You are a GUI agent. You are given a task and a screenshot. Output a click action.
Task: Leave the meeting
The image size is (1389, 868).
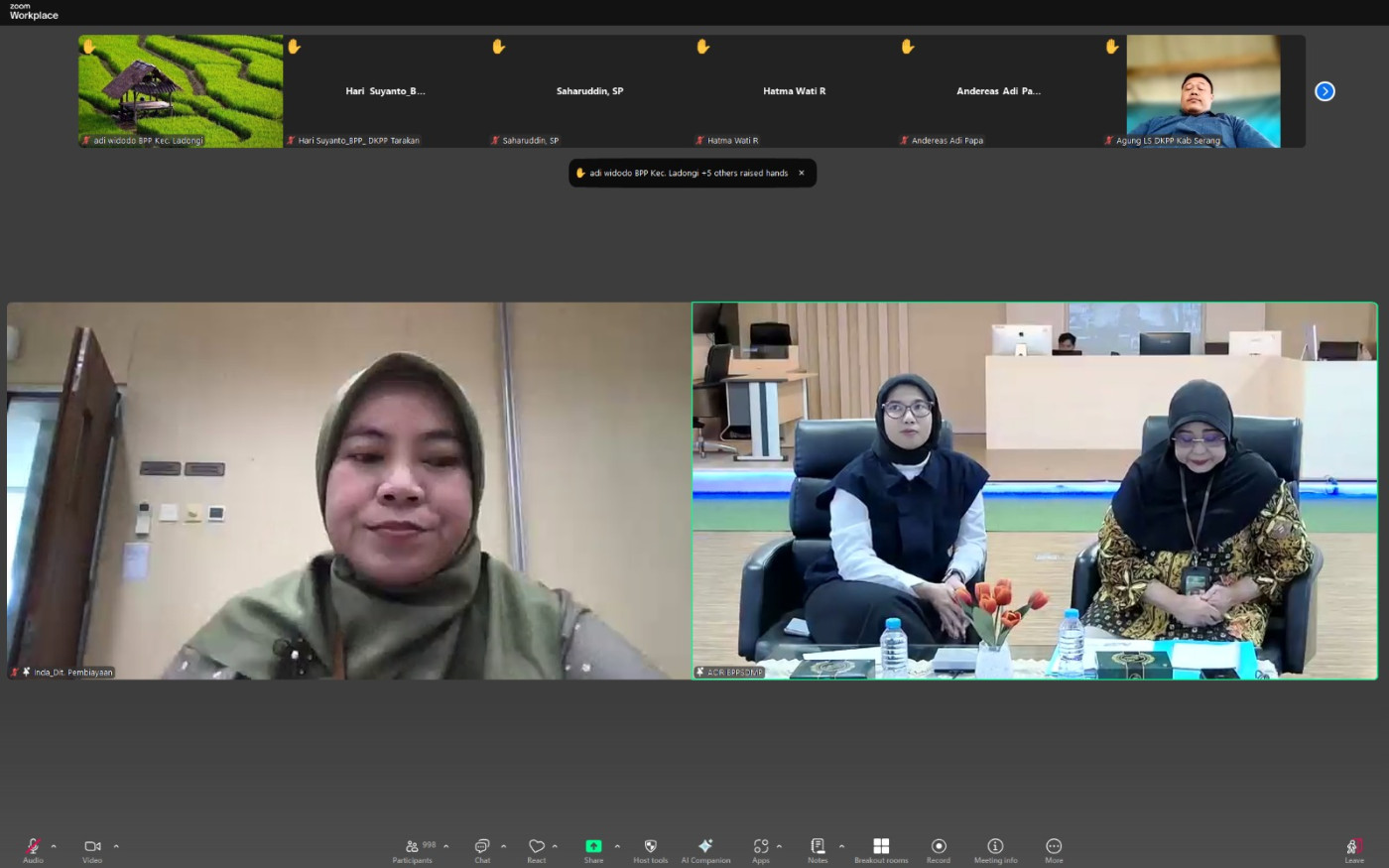coord(1353,847)
